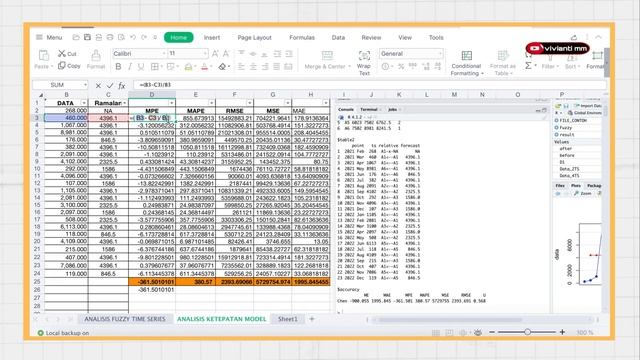Open the ANALISIS FUZZY TIME SERIES sheet
This screenshot has height=360, width=640.
(x=125, y=319)
